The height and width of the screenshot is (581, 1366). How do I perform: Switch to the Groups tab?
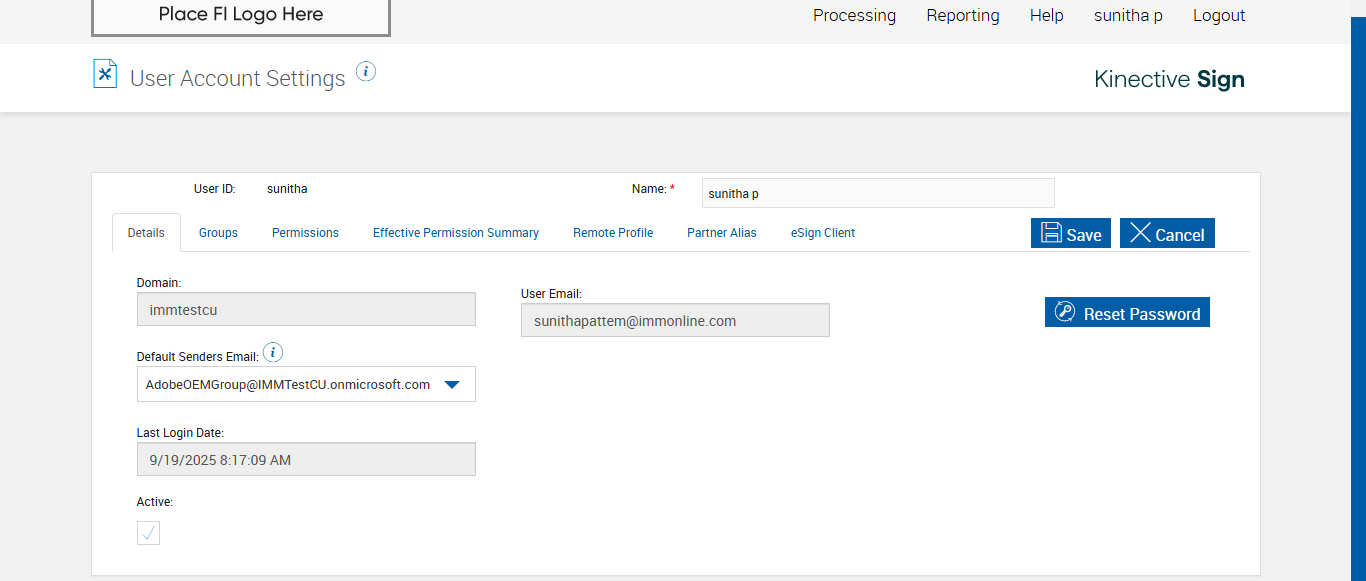[218, 233]
